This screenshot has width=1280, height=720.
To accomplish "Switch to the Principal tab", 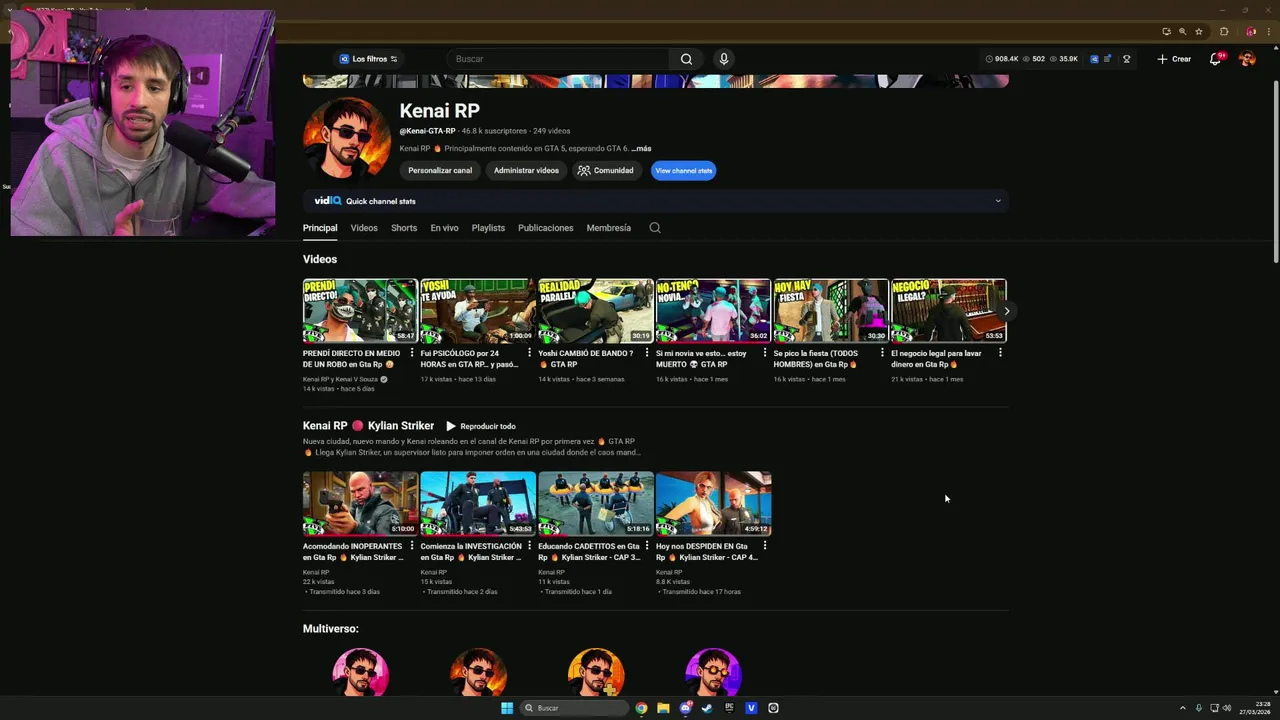I will click(320, 228).
